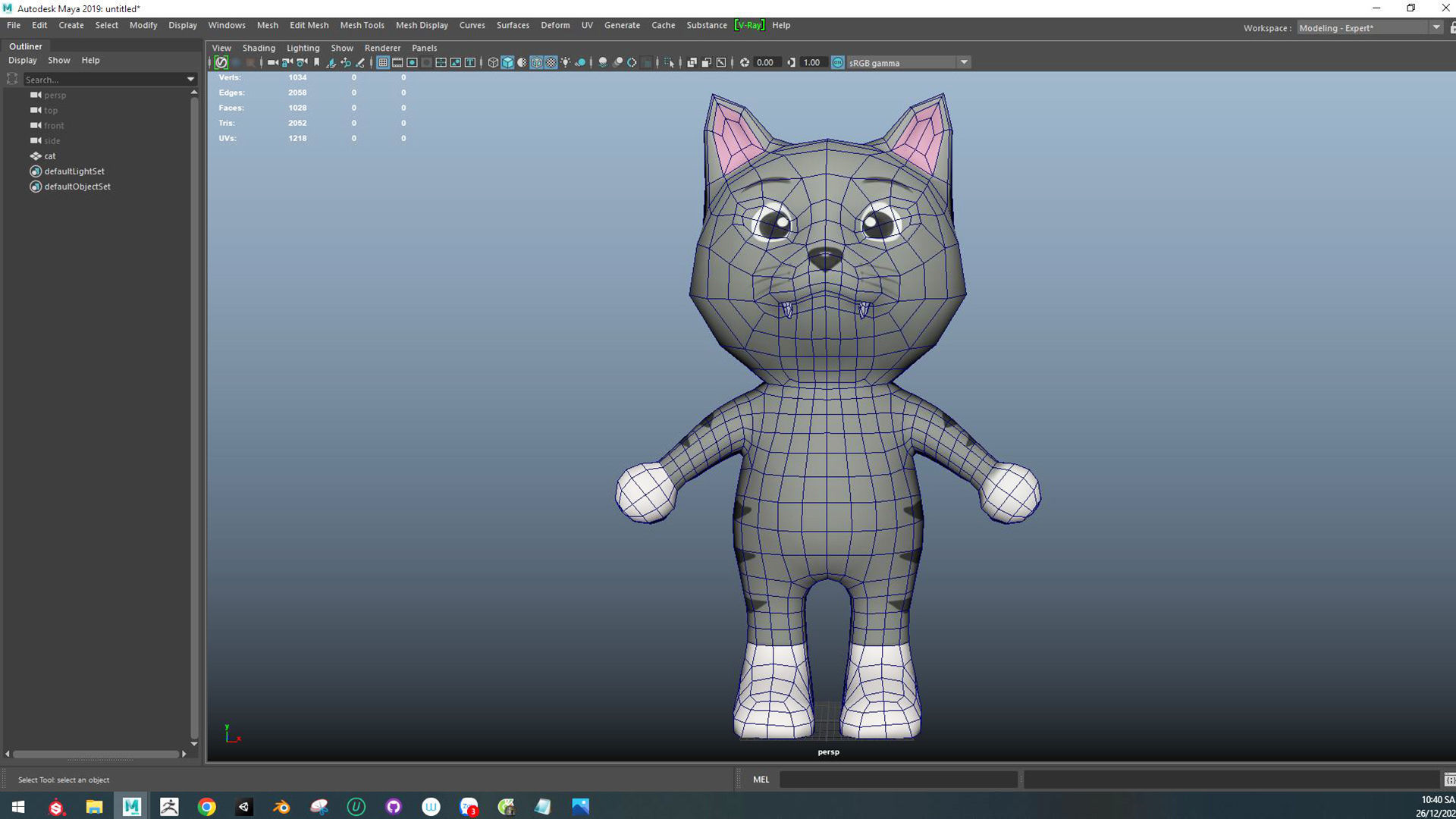The image size is (1456, 819).
Task: Open Google Chrome from the taskbar
Action: tap(206, 806)
